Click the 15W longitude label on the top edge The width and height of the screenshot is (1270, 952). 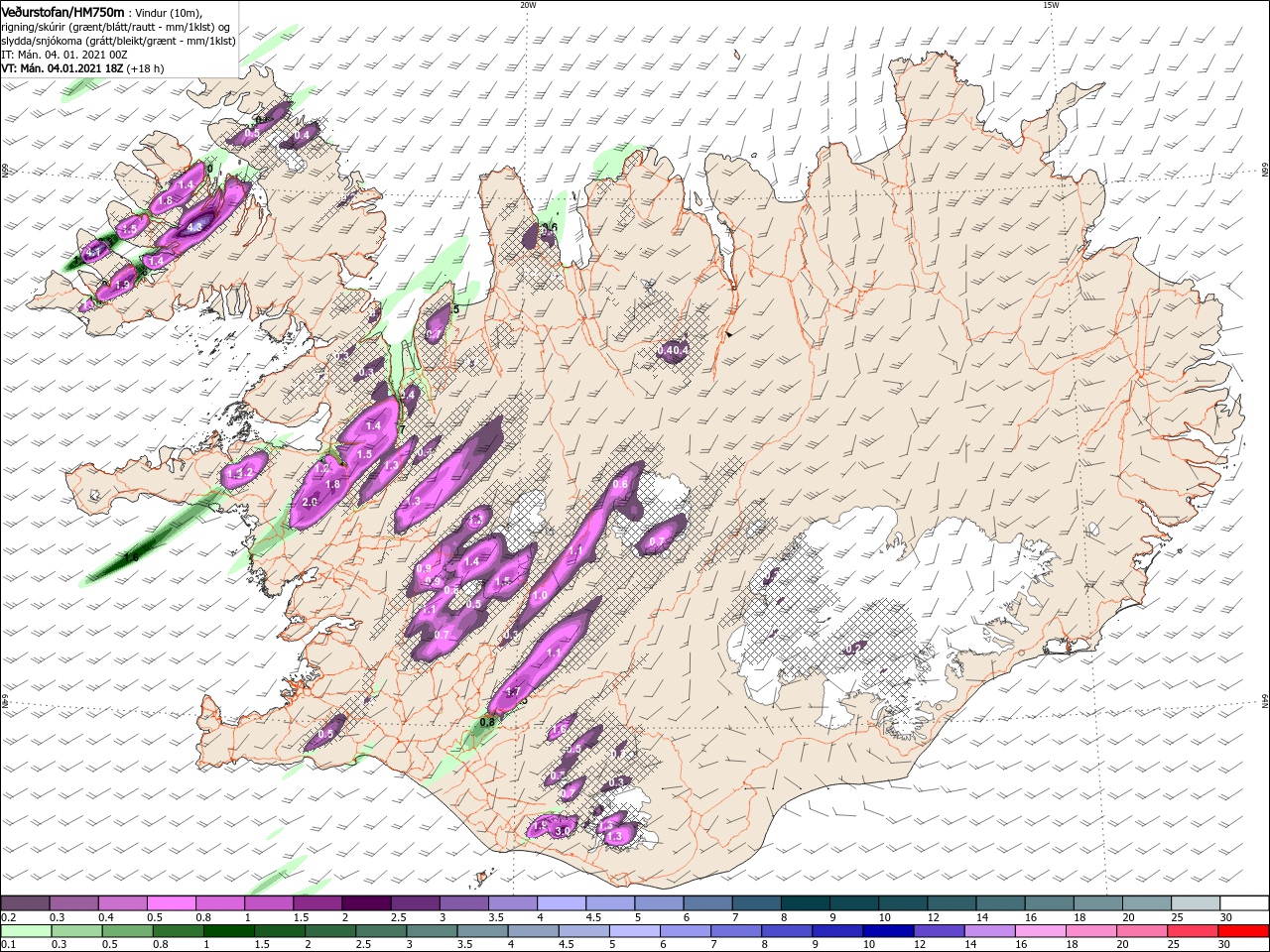click(1051, 5)
